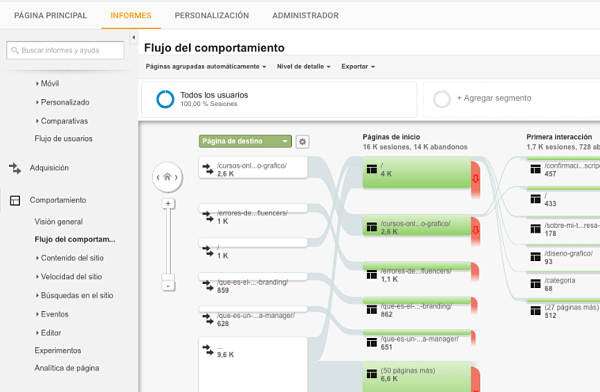Click the Todos los usuarios segment circle
This screenshot has width=600, height=392.
165,99
